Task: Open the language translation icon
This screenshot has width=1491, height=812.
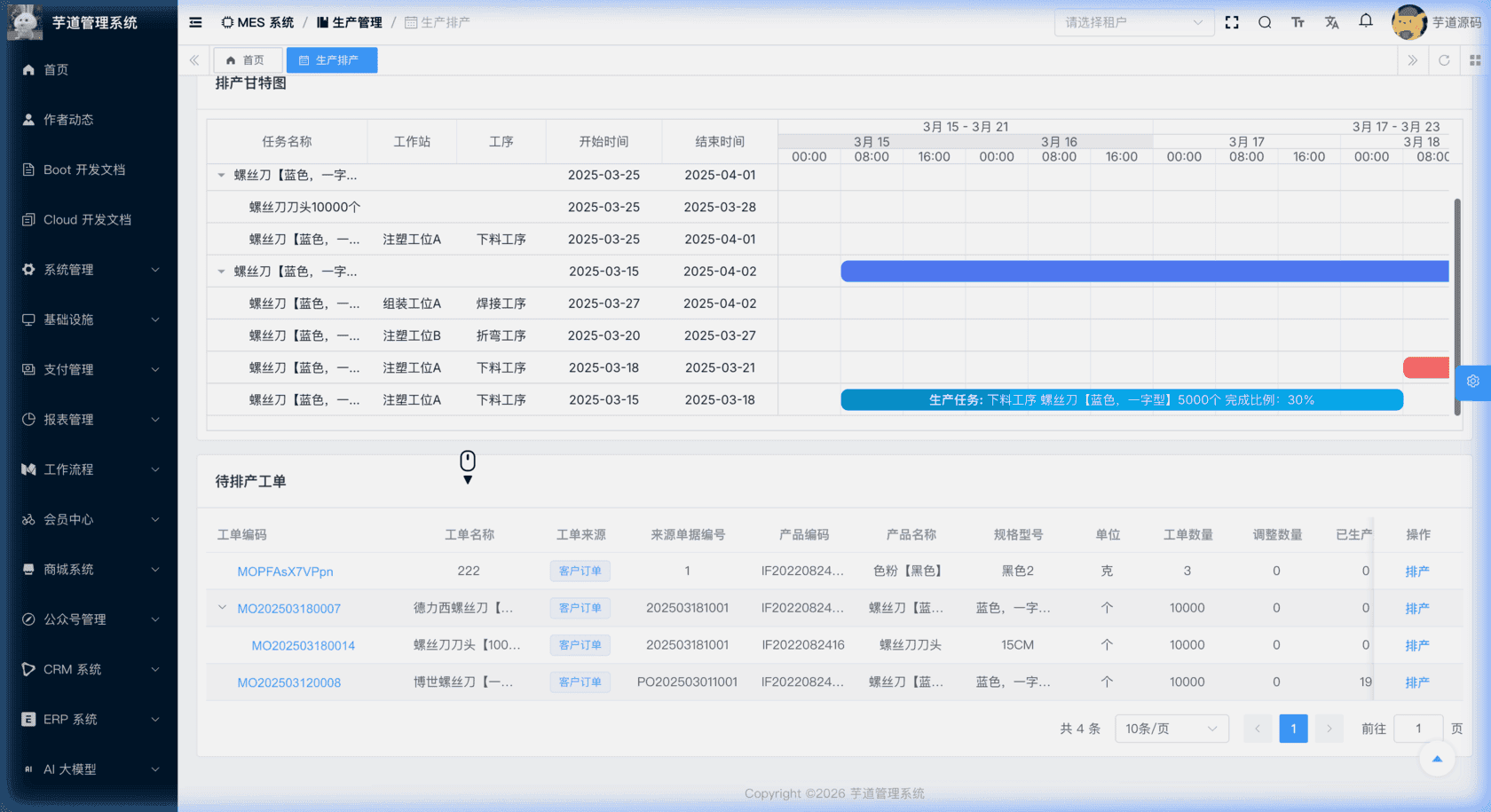Action: pyautogui.click(x=1331, y=22)
